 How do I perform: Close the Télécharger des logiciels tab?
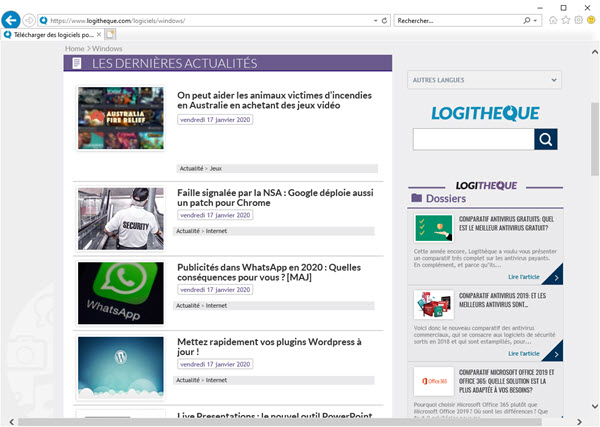(x=99, y=34)
